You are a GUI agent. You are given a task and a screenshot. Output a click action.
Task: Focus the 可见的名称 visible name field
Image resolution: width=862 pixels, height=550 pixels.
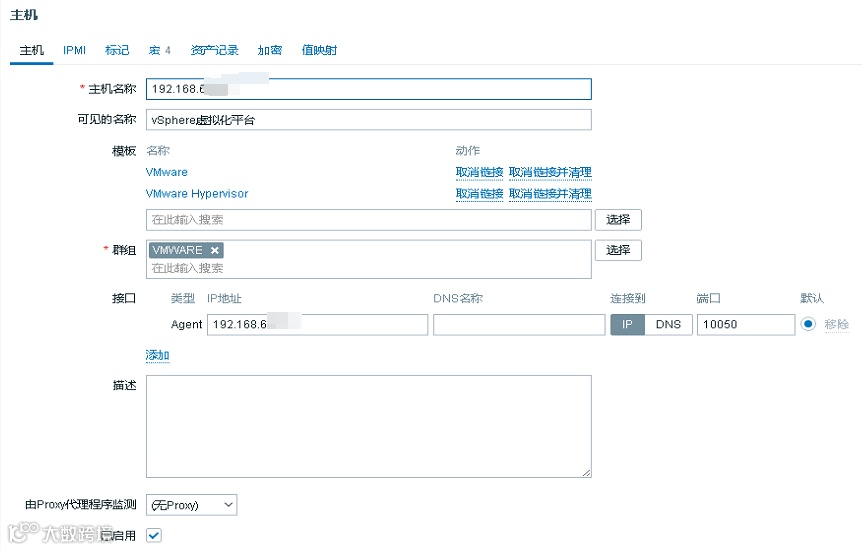tap(369, 120)
